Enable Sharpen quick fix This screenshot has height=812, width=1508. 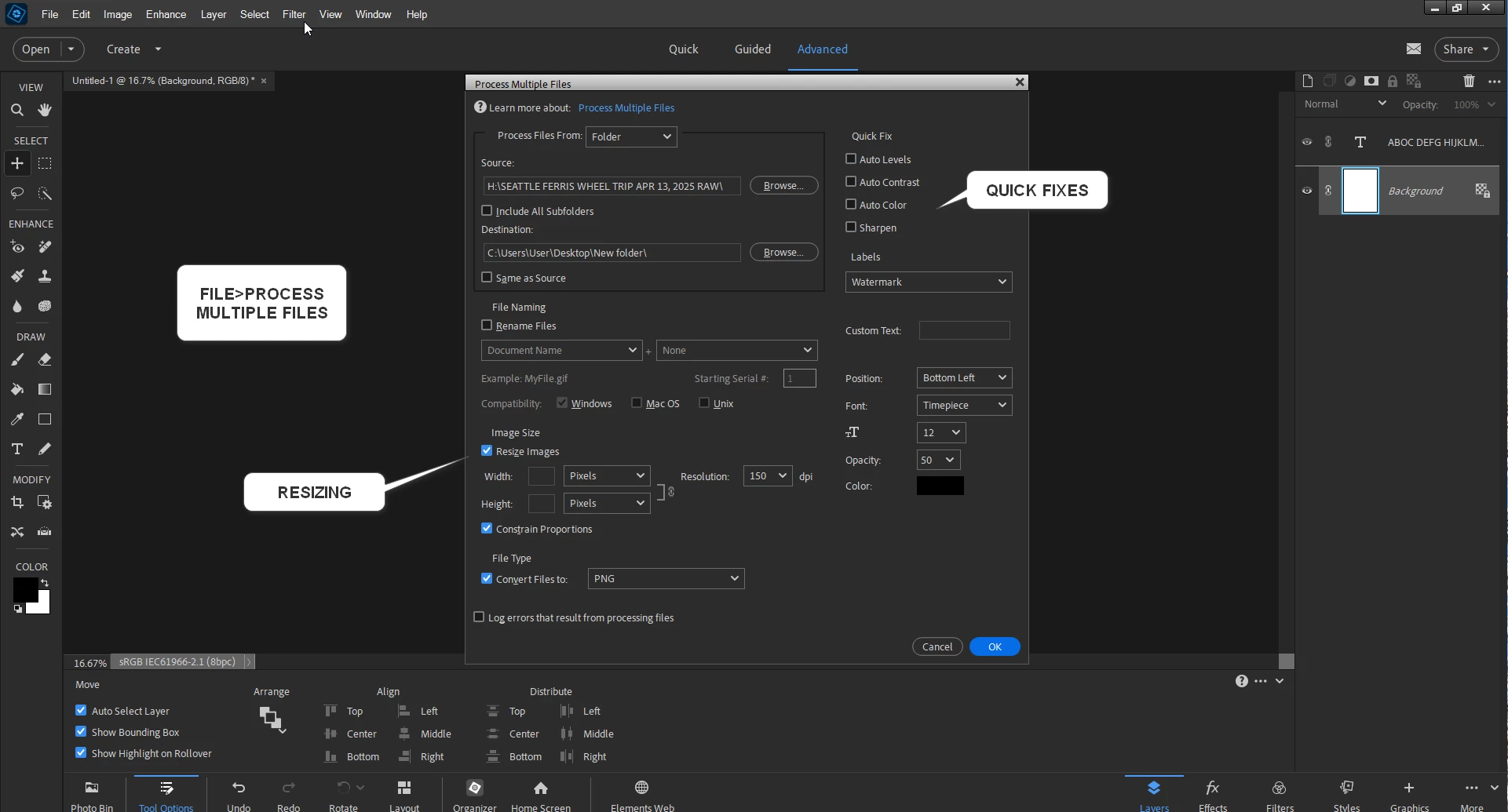[851, 227]
